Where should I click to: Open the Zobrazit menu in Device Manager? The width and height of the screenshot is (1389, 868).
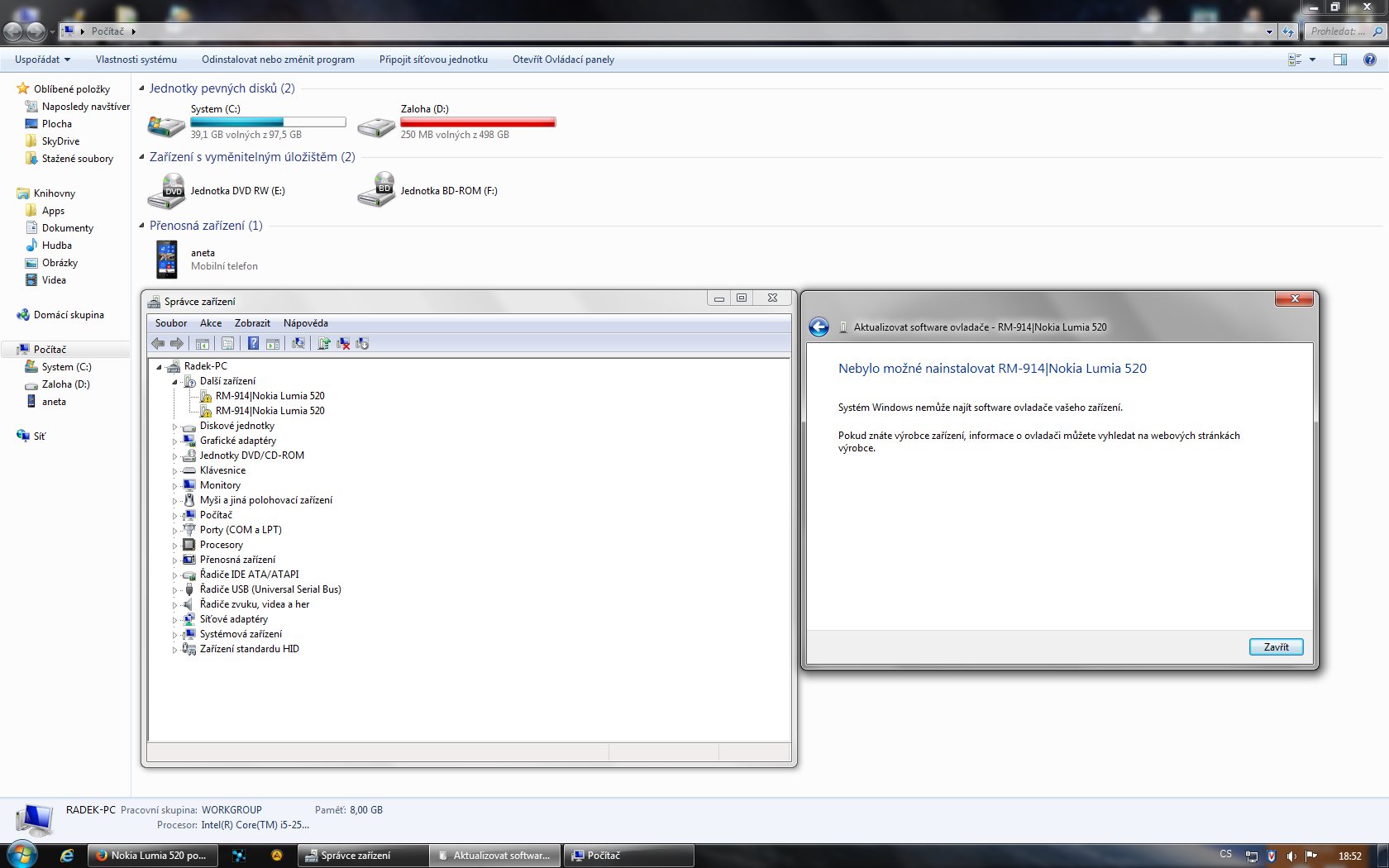[x=252, y=323]
